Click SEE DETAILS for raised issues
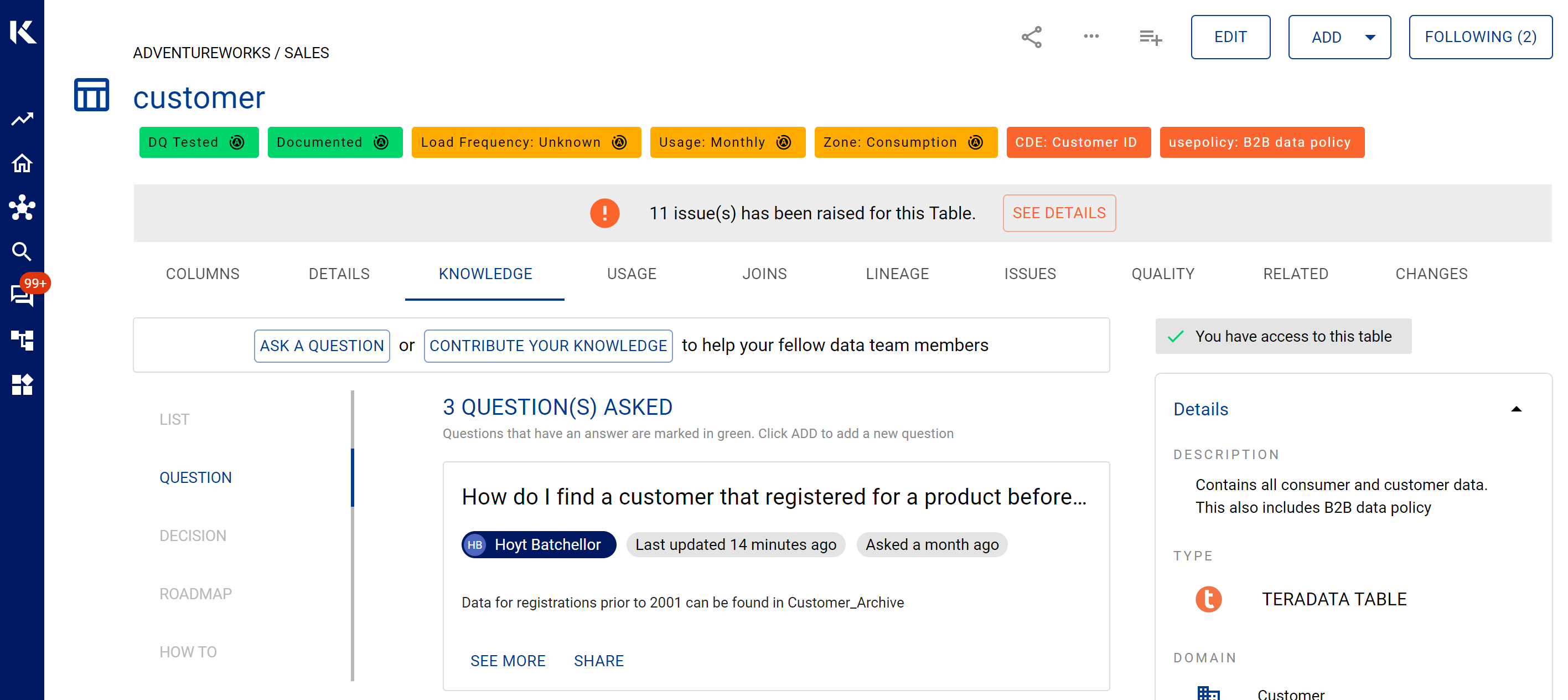1568x700 pixels. (x=1058, y=213)
